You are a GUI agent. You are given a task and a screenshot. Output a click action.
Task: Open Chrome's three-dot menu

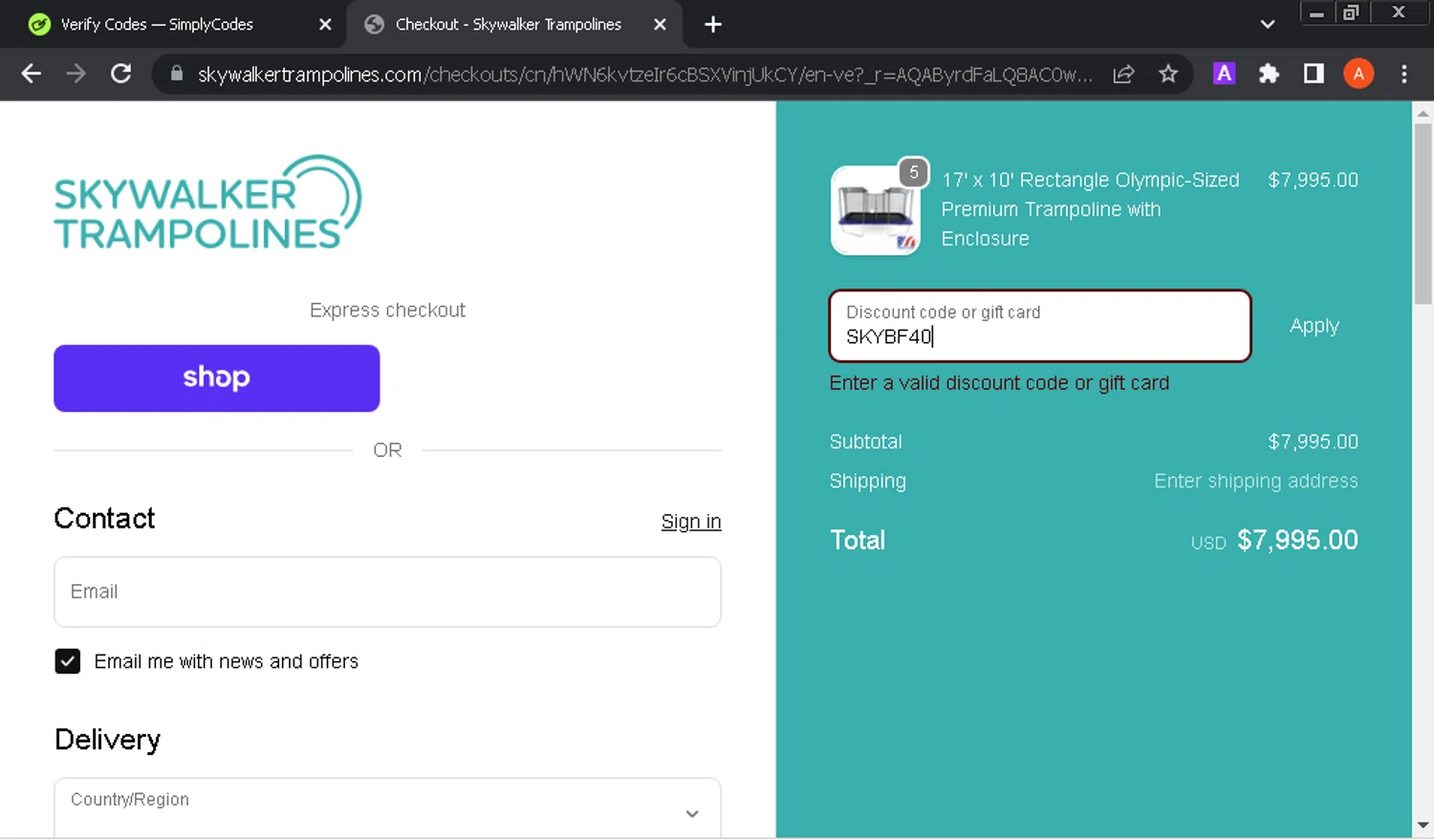click(x=1403, y=74)
